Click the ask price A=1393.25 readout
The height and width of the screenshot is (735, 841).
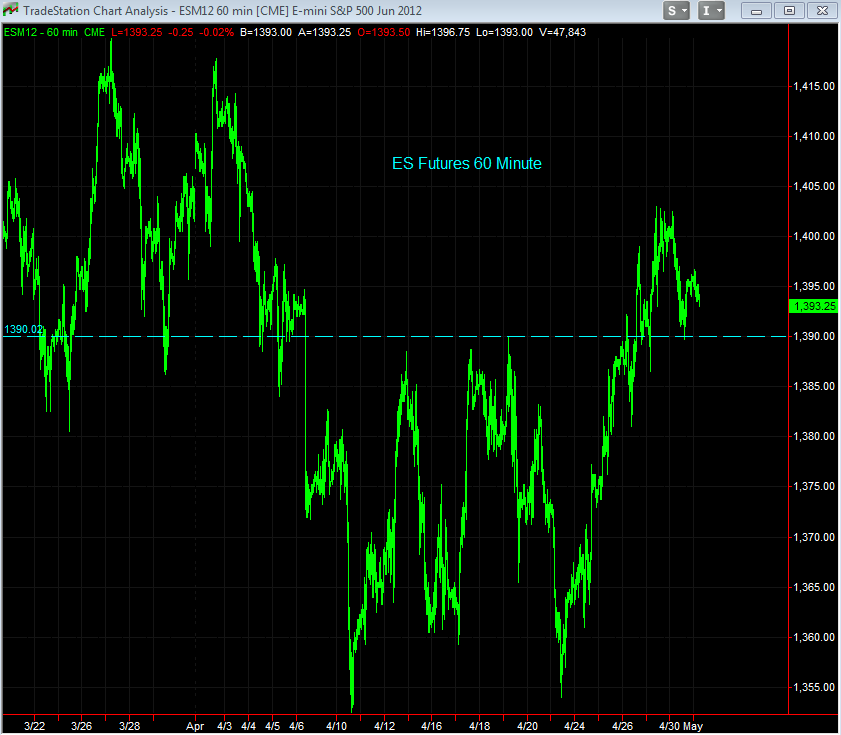[326, 31]
